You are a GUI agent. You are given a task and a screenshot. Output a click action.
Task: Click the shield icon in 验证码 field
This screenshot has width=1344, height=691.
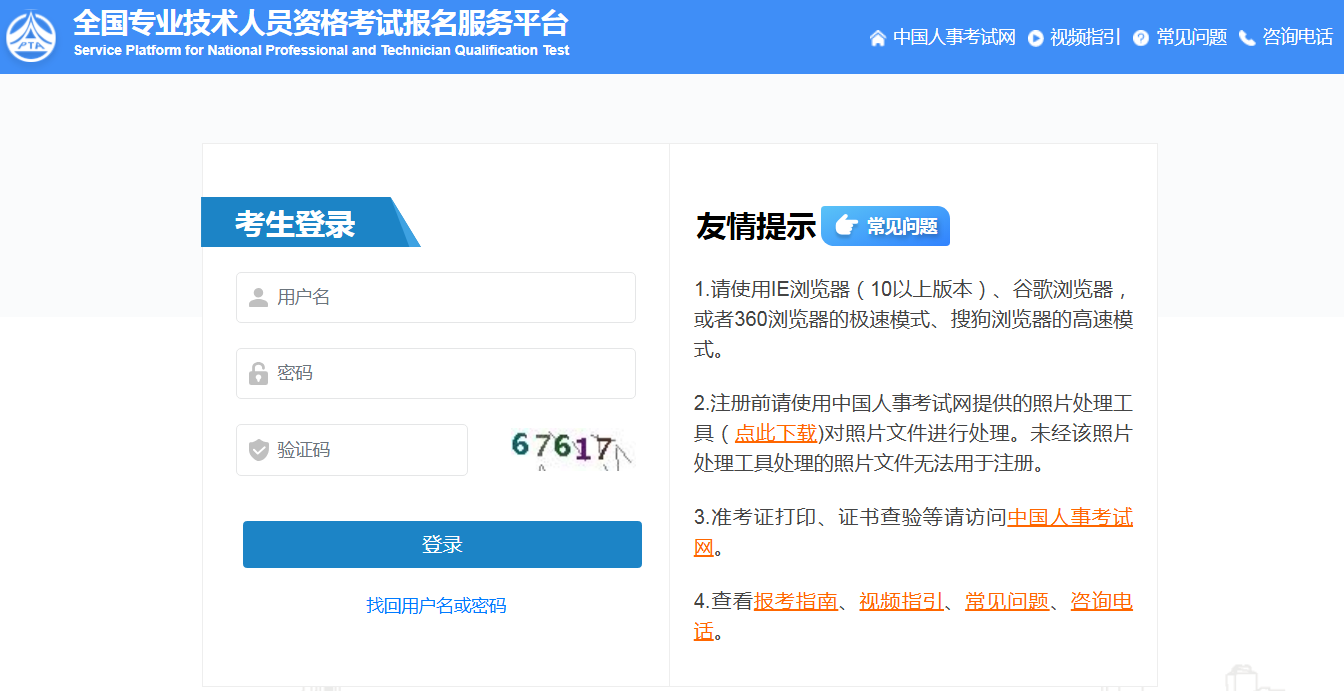pyautogui.click(x=258, y=450)
